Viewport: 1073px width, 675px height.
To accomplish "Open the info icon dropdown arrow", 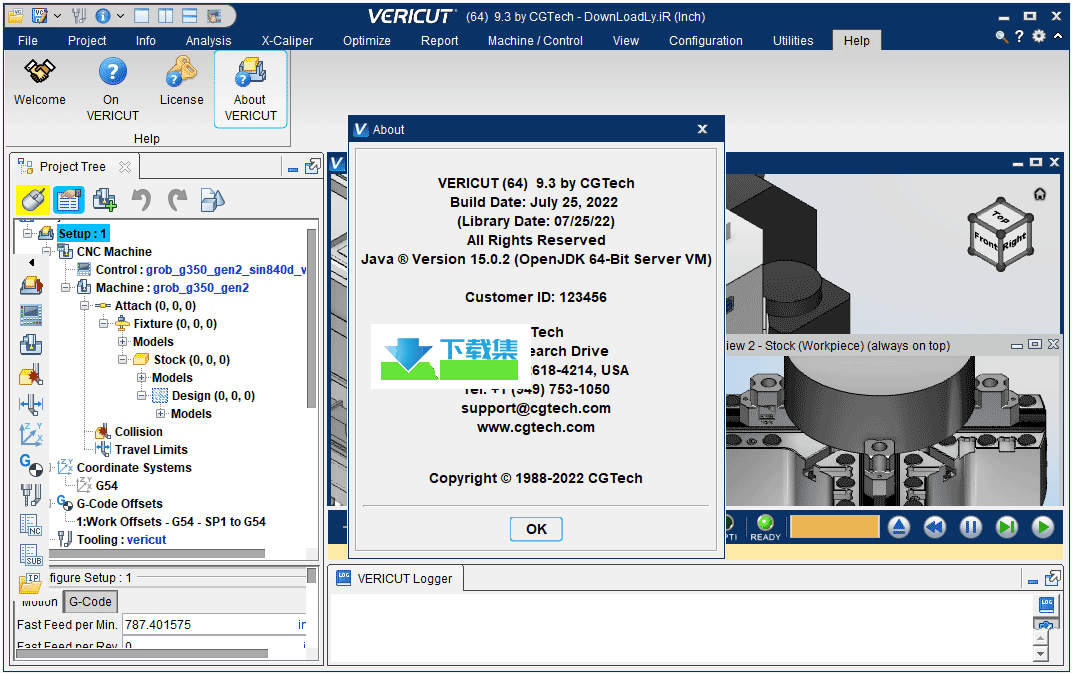I will [120, 15].
